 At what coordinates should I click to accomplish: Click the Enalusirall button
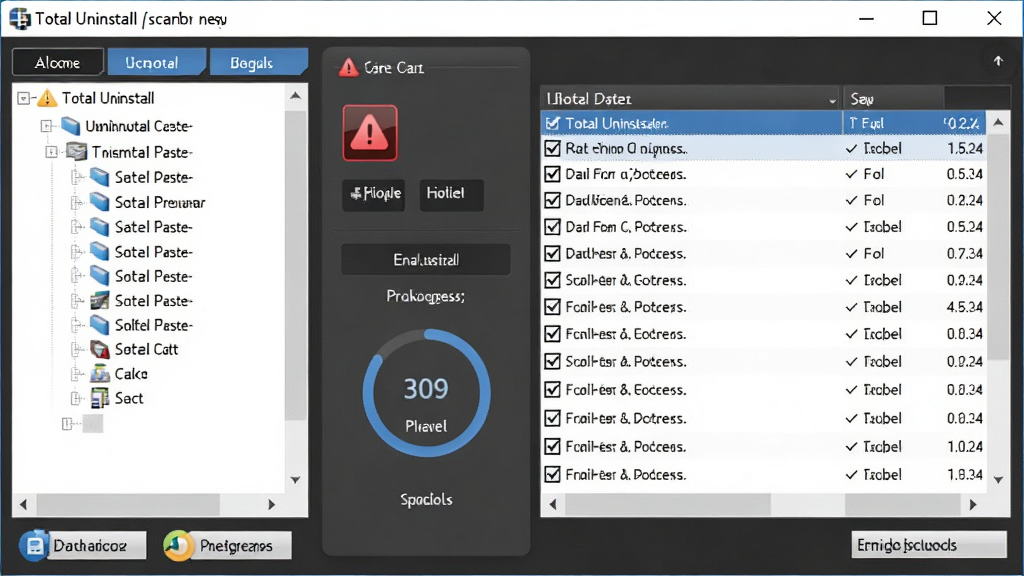click(426, 260)
